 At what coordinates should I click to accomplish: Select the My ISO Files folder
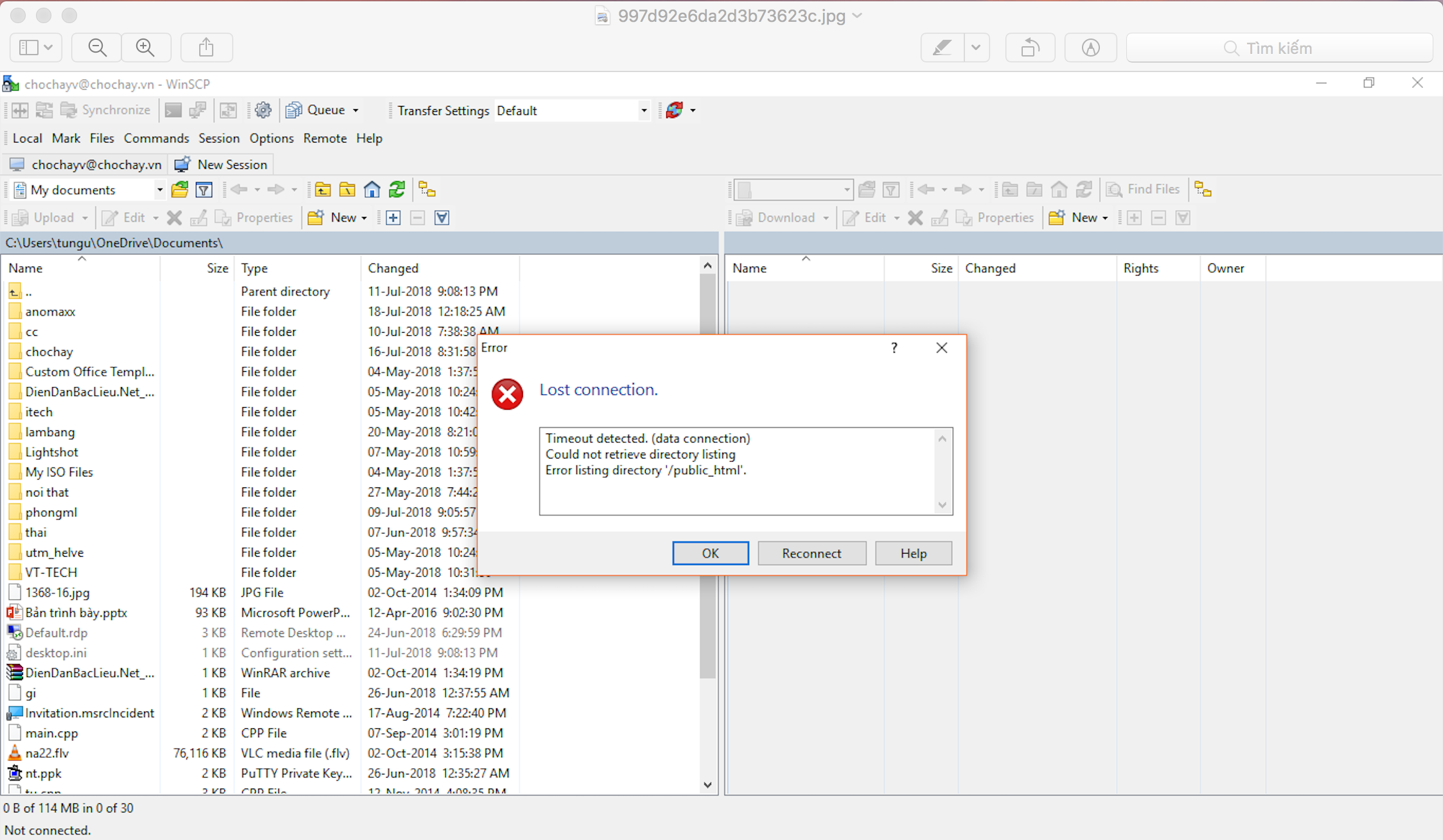pos(59,472)
